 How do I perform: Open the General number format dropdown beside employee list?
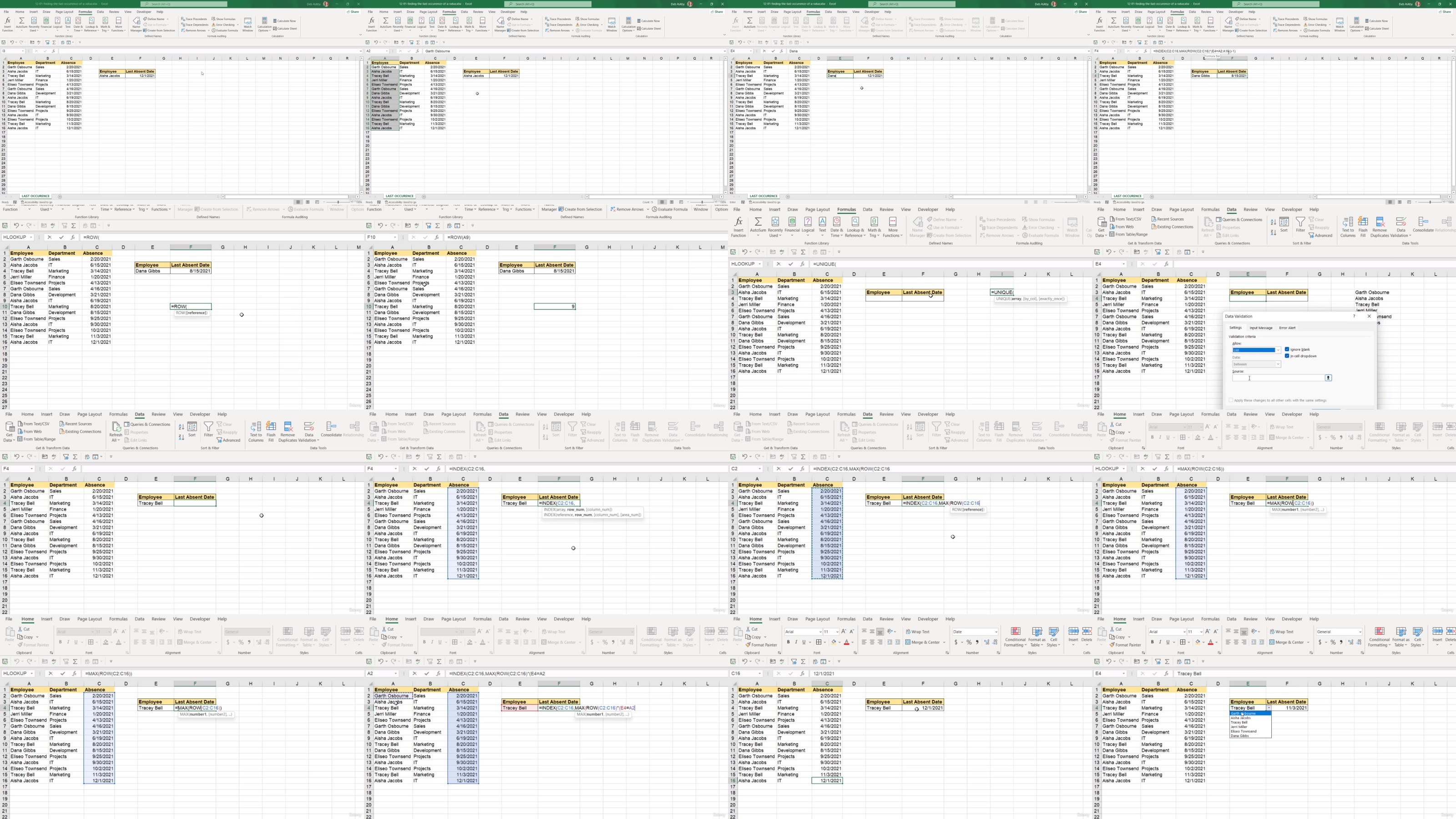(x=1360, y=632)
